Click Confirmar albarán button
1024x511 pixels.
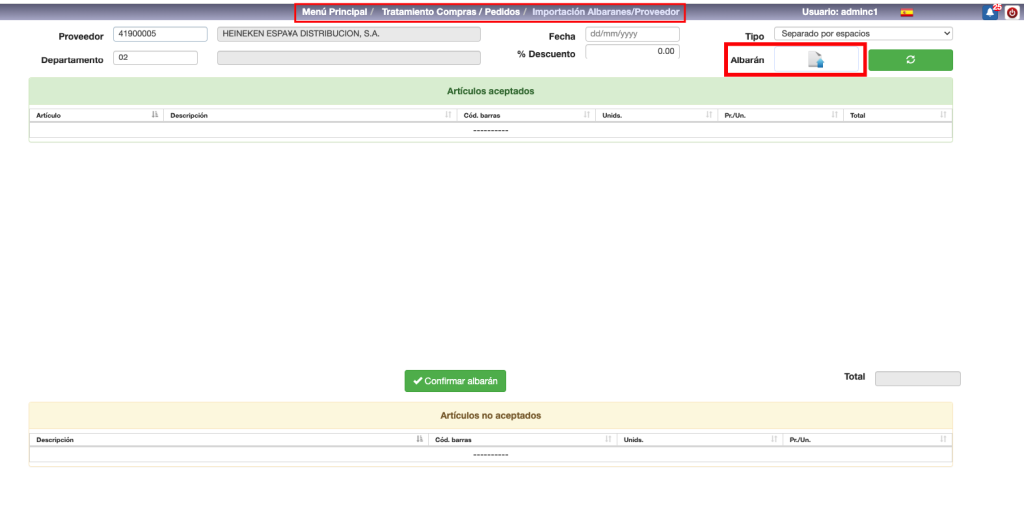pyautogui.click(x=455, y=381)
